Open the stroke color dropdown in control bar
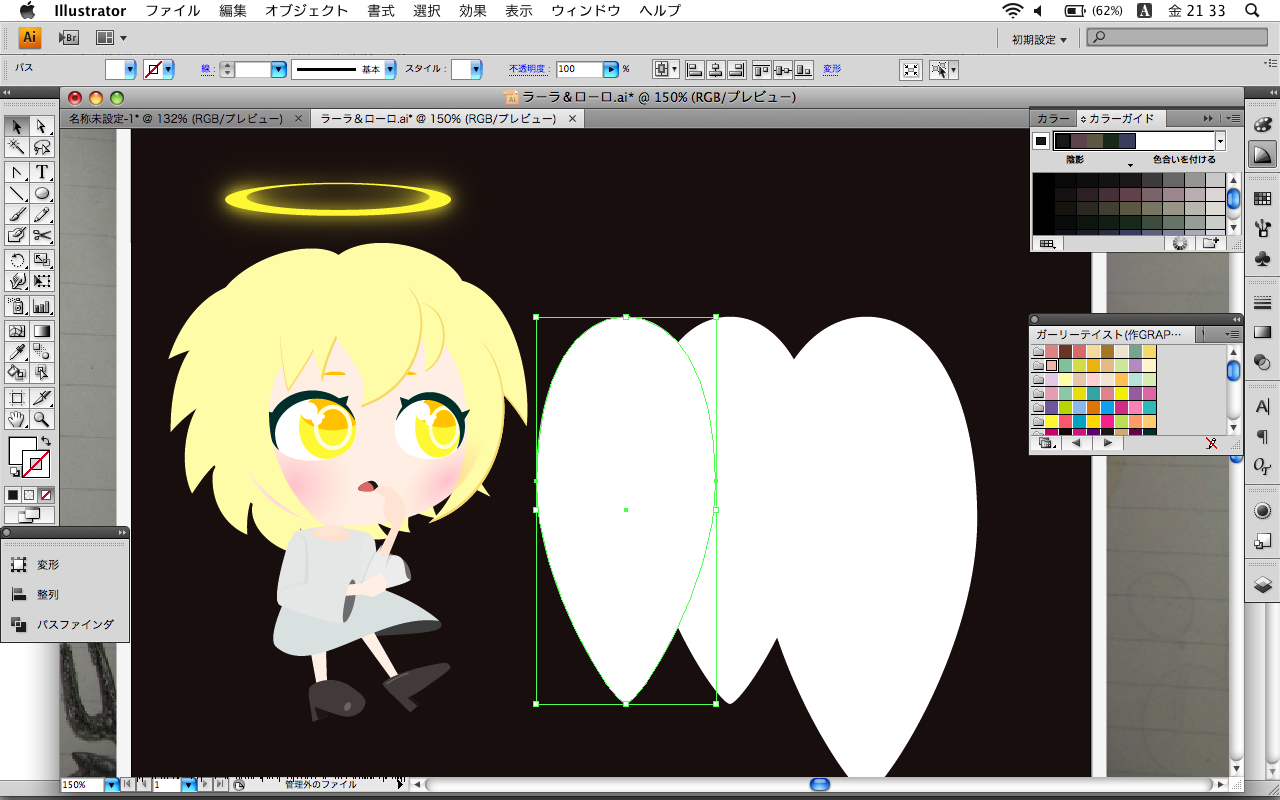Screen dimensions: 1280x800 click(x=168, y=69)
